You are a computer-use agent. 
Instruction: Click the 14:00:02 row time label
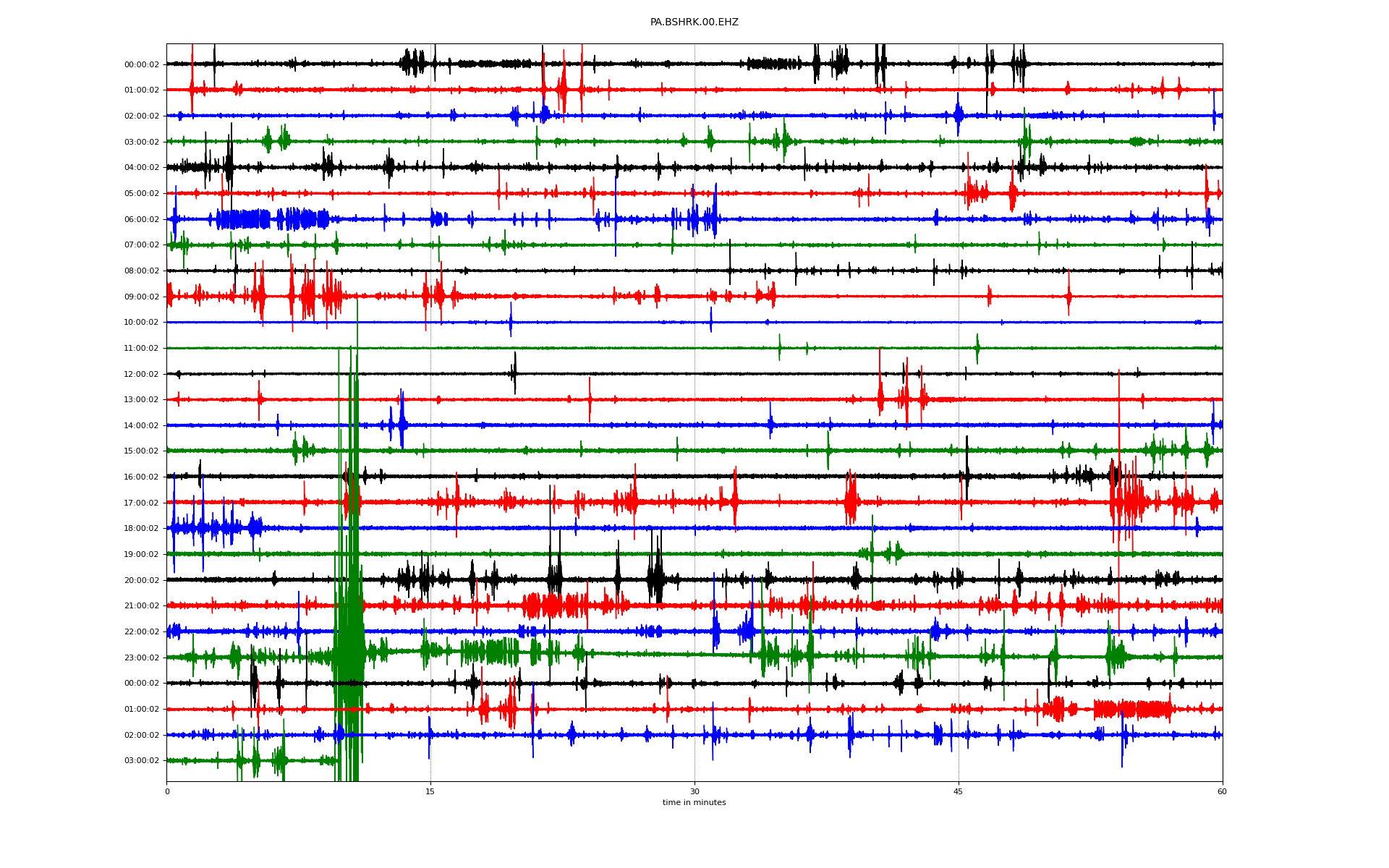click(x=141, y=425)
